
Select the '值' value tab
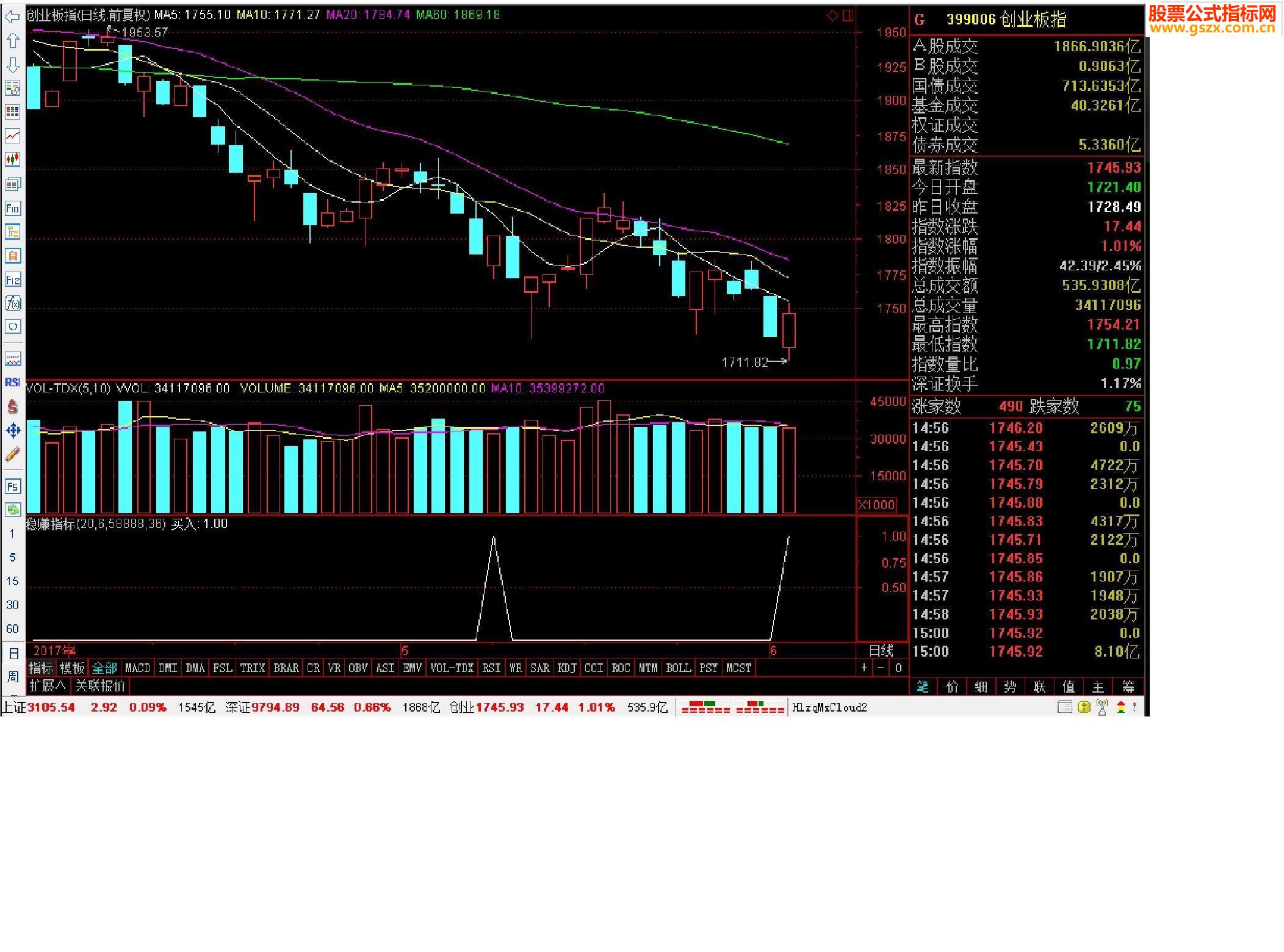coord(1069,687)
